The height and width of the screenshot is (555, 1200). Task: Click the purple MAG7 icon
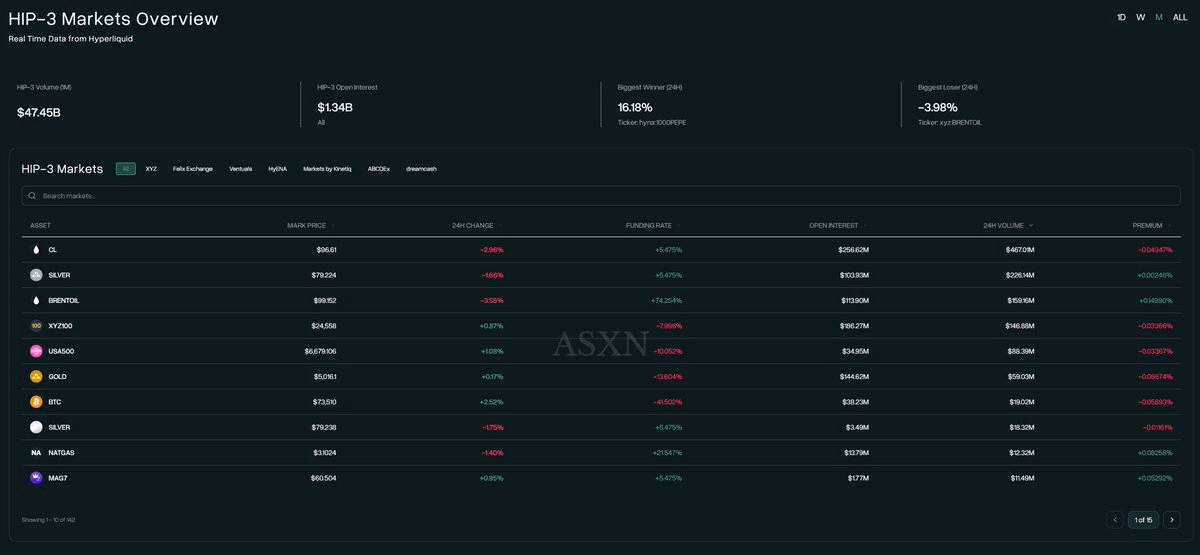(x=36, y=478)
